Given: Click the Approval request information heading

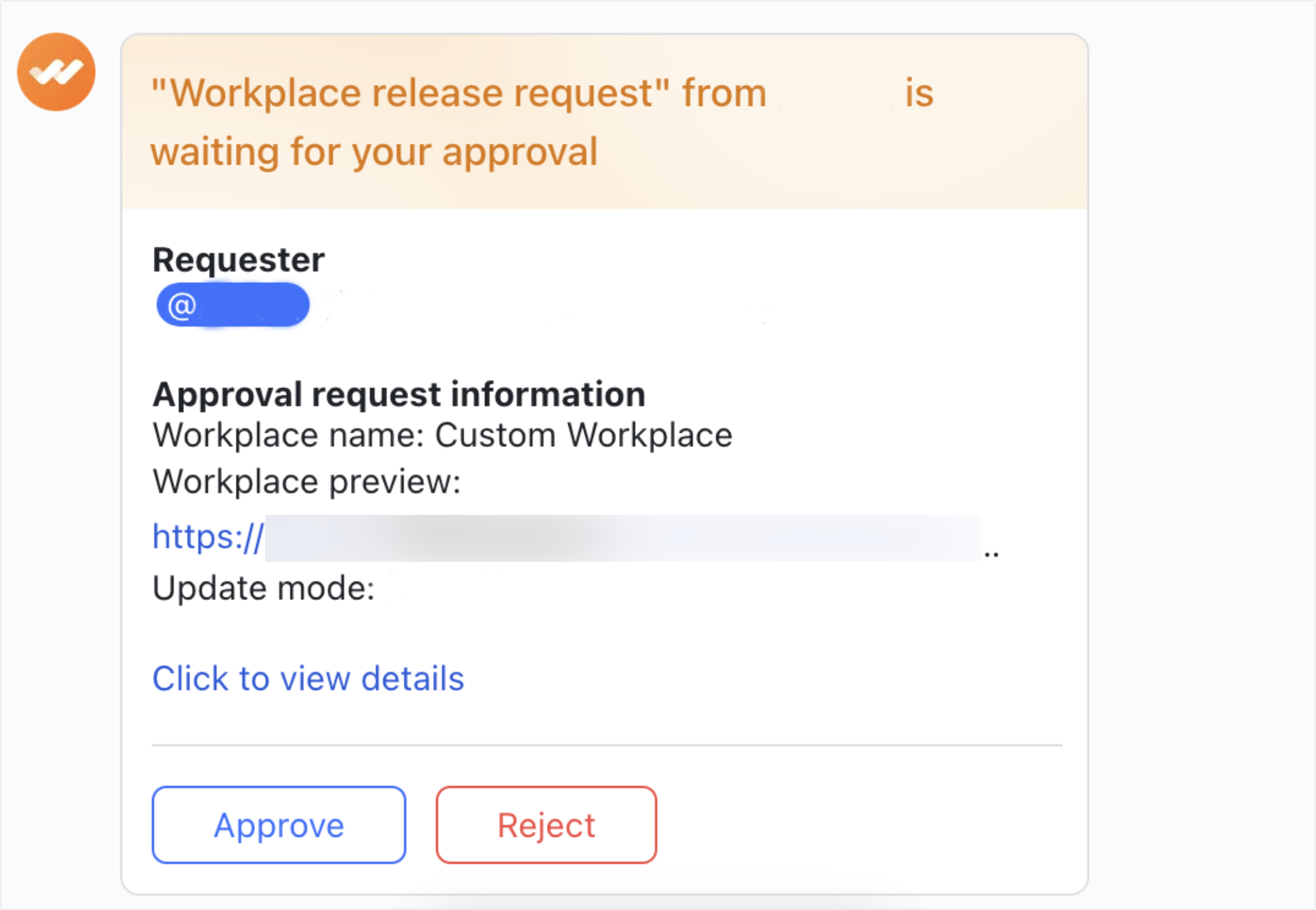Looking at the screenshot, I should (399, 393).
